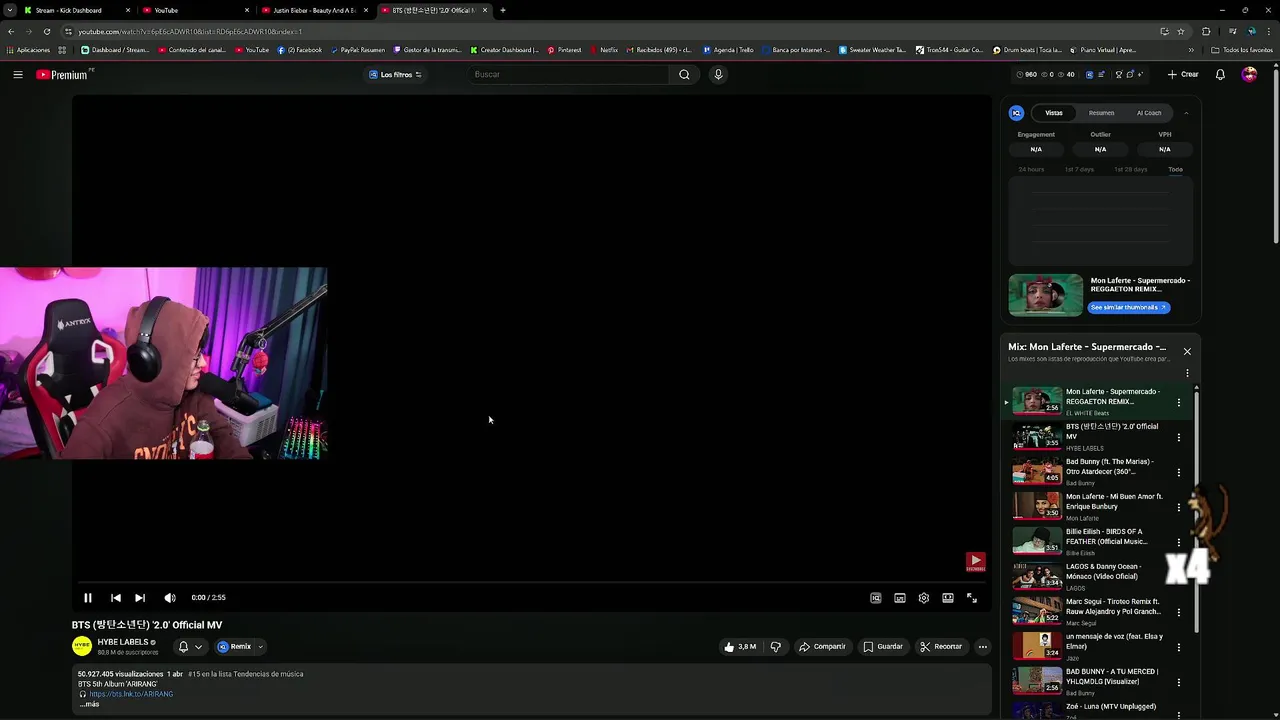Choose the 24 hours range
1280x720 pixels.
coord(1031,169)
